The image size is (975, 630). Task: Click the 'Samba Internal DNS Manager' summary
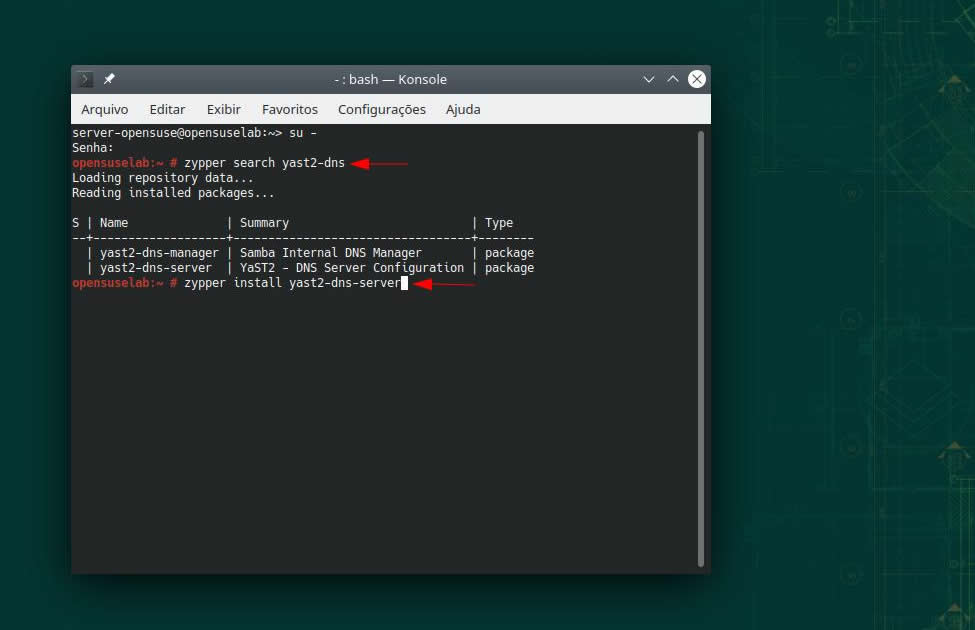[330, 253]
